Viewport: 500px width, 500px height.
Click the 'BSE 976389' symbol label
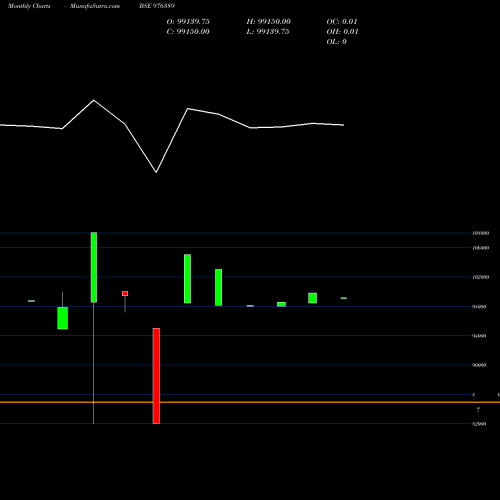[x=157, y=6]
